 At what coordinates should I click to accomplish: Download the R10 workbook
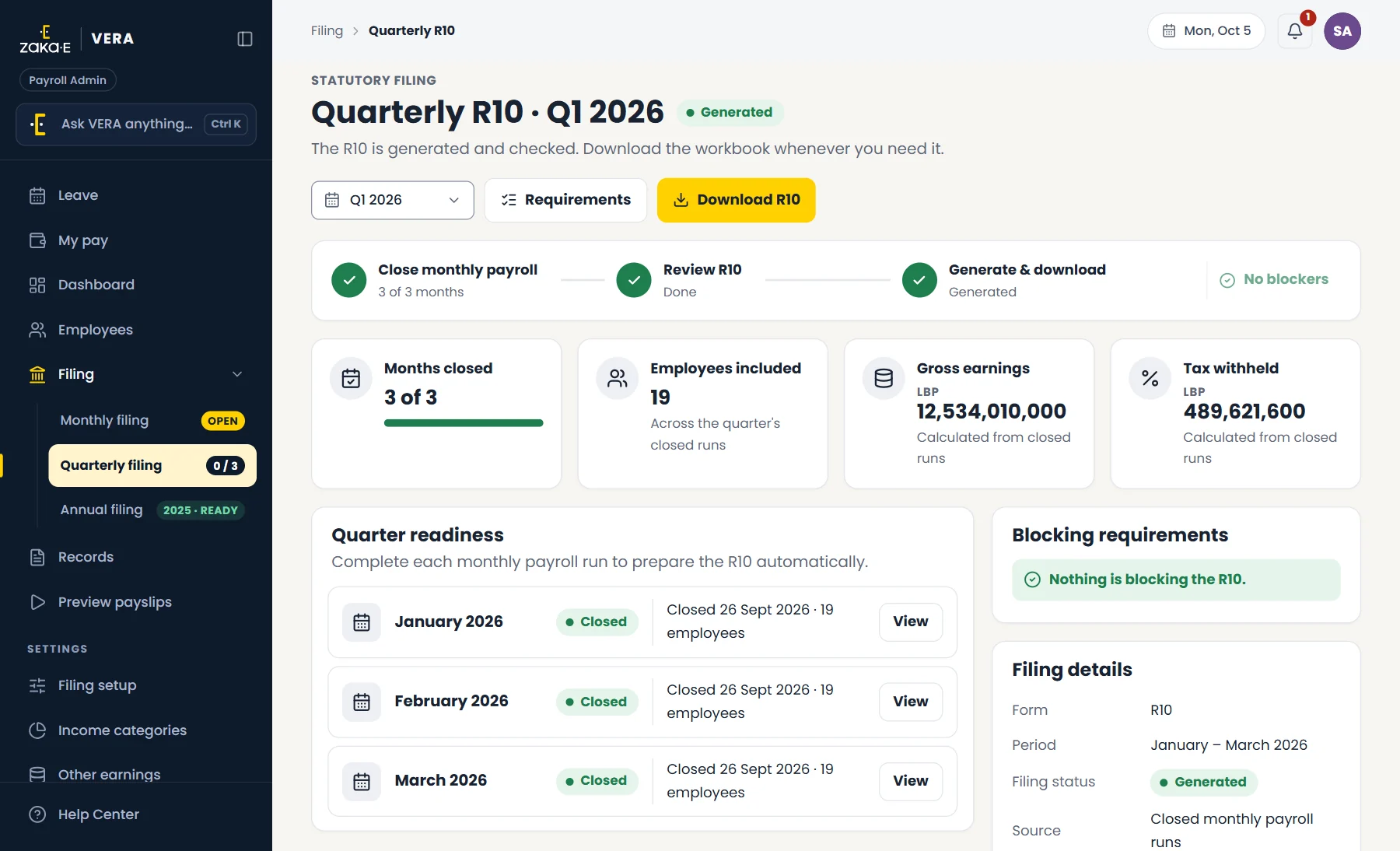(x=736, y=200)
